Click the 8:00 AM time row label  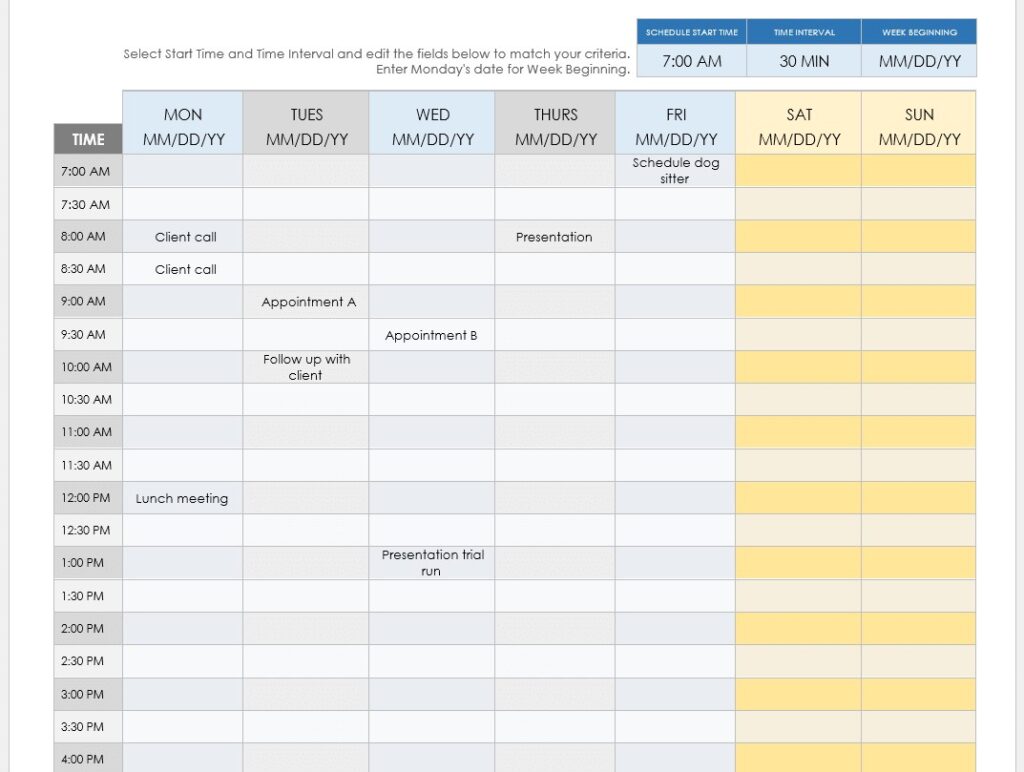(88, 236)
